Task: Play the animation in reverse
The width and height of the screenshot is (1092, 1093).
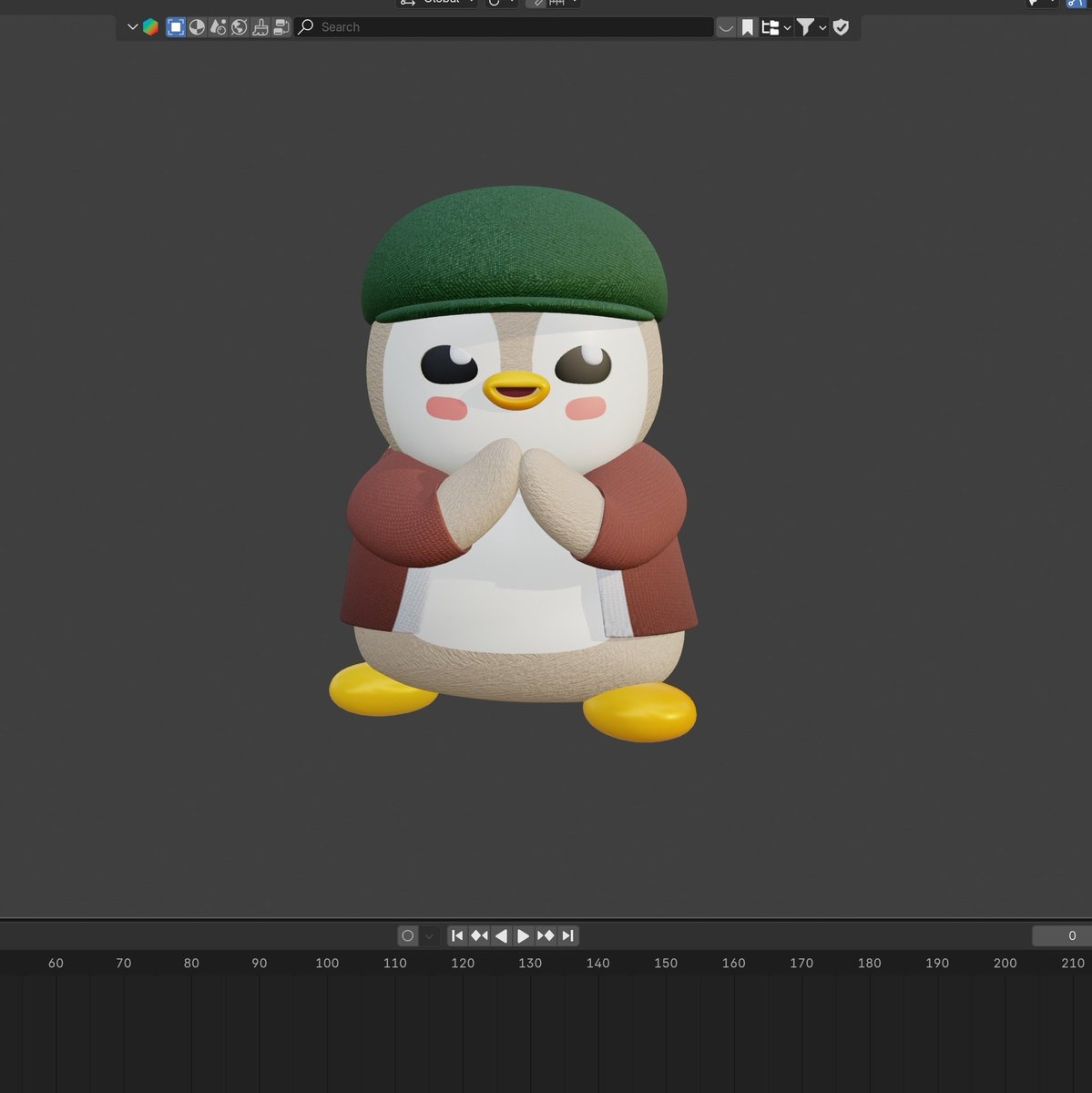Action: tap(501, 935)
